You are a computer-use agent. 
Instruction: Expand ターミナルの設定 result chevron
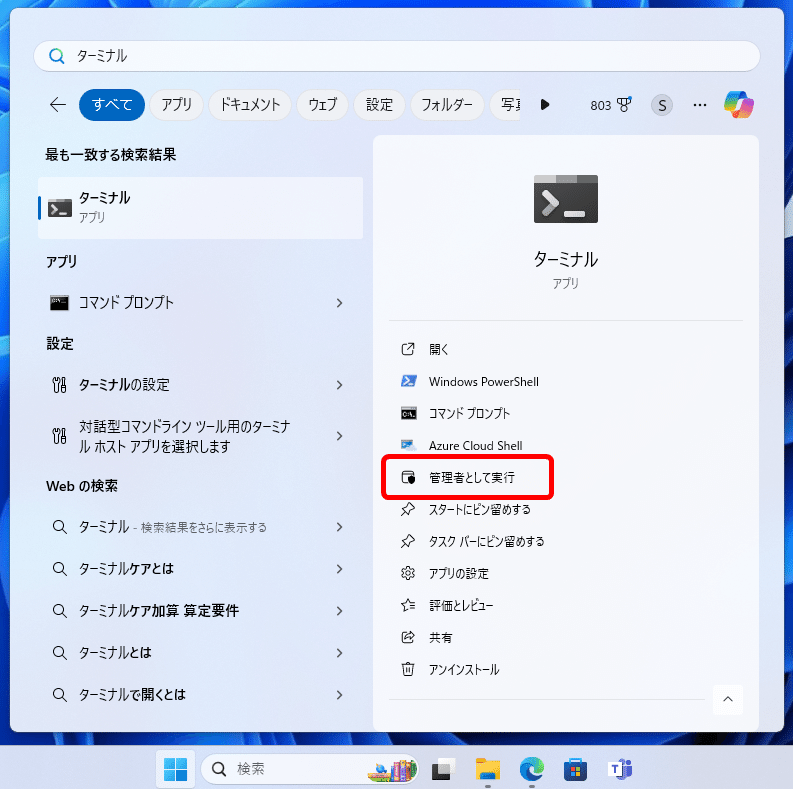[x=339, y=385]
